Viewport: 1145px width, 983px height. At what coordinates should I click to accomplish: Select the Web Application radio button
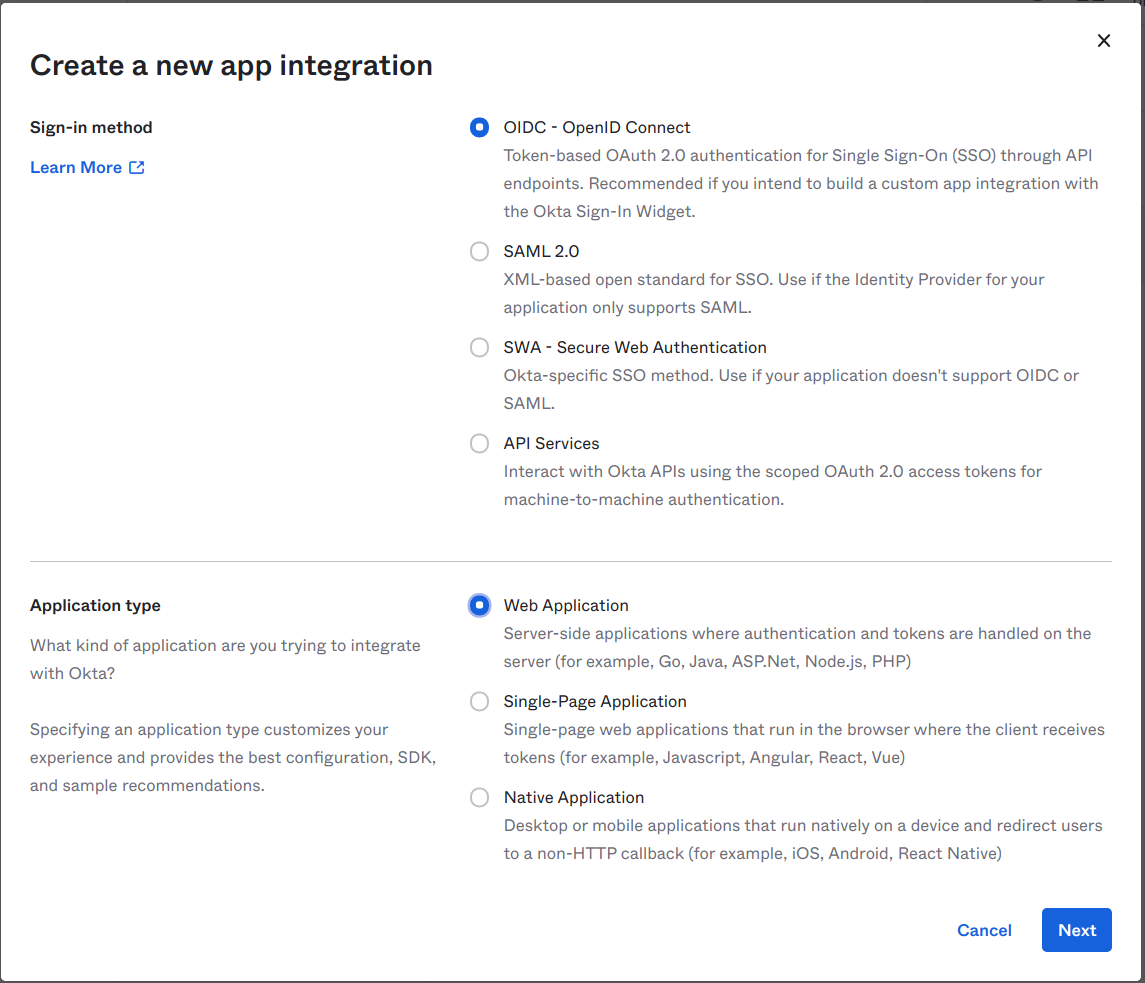(x=479, y=605)
